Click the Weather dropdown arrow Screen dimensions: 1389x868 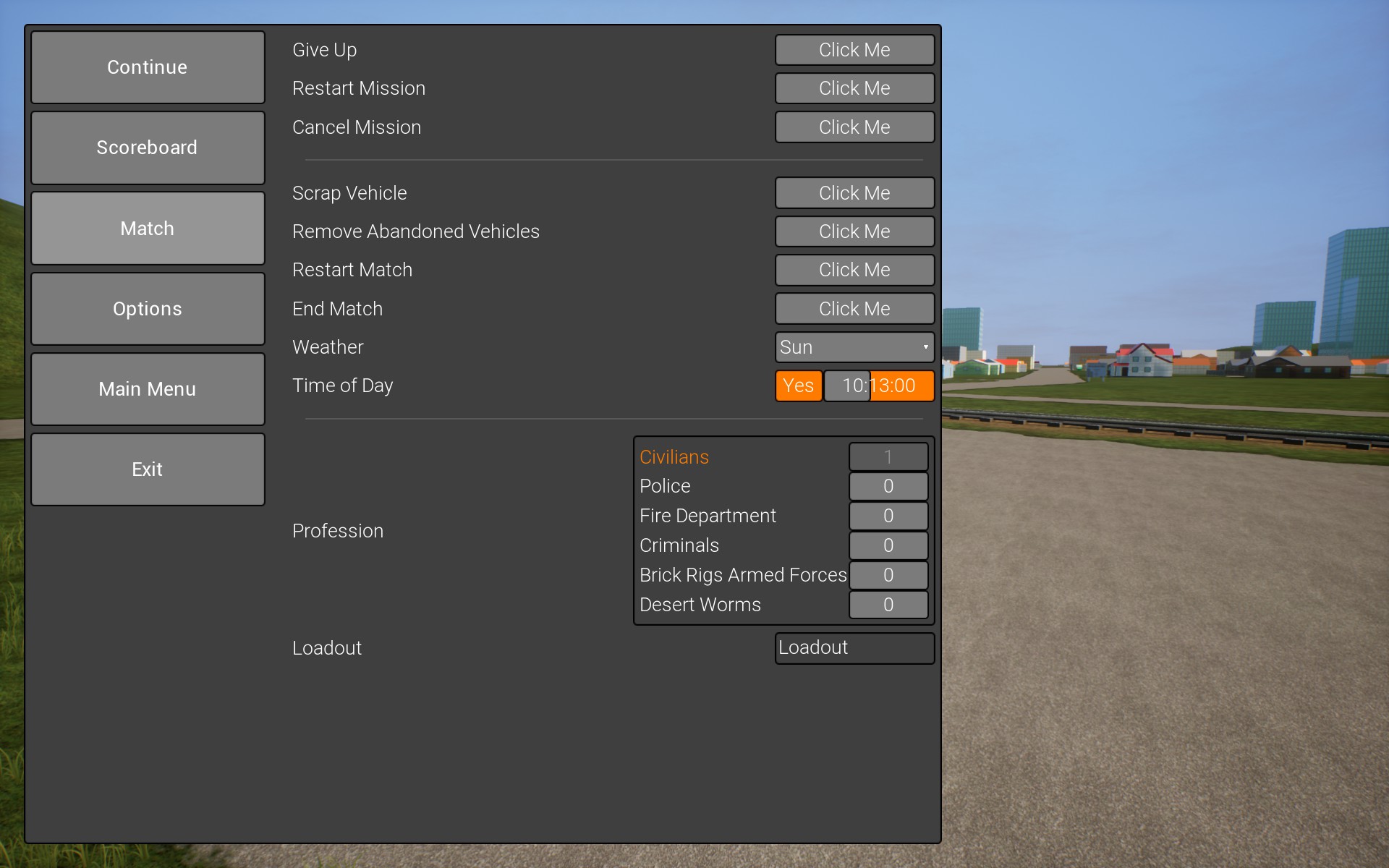click(925, 347)
